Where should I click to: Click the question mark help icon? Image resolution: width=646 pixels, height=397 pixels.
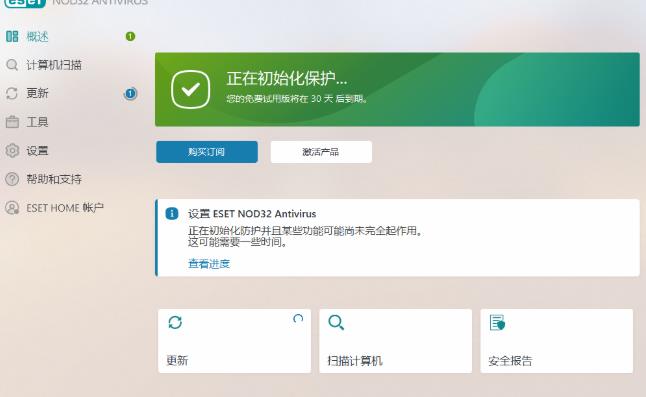point(12,179)
